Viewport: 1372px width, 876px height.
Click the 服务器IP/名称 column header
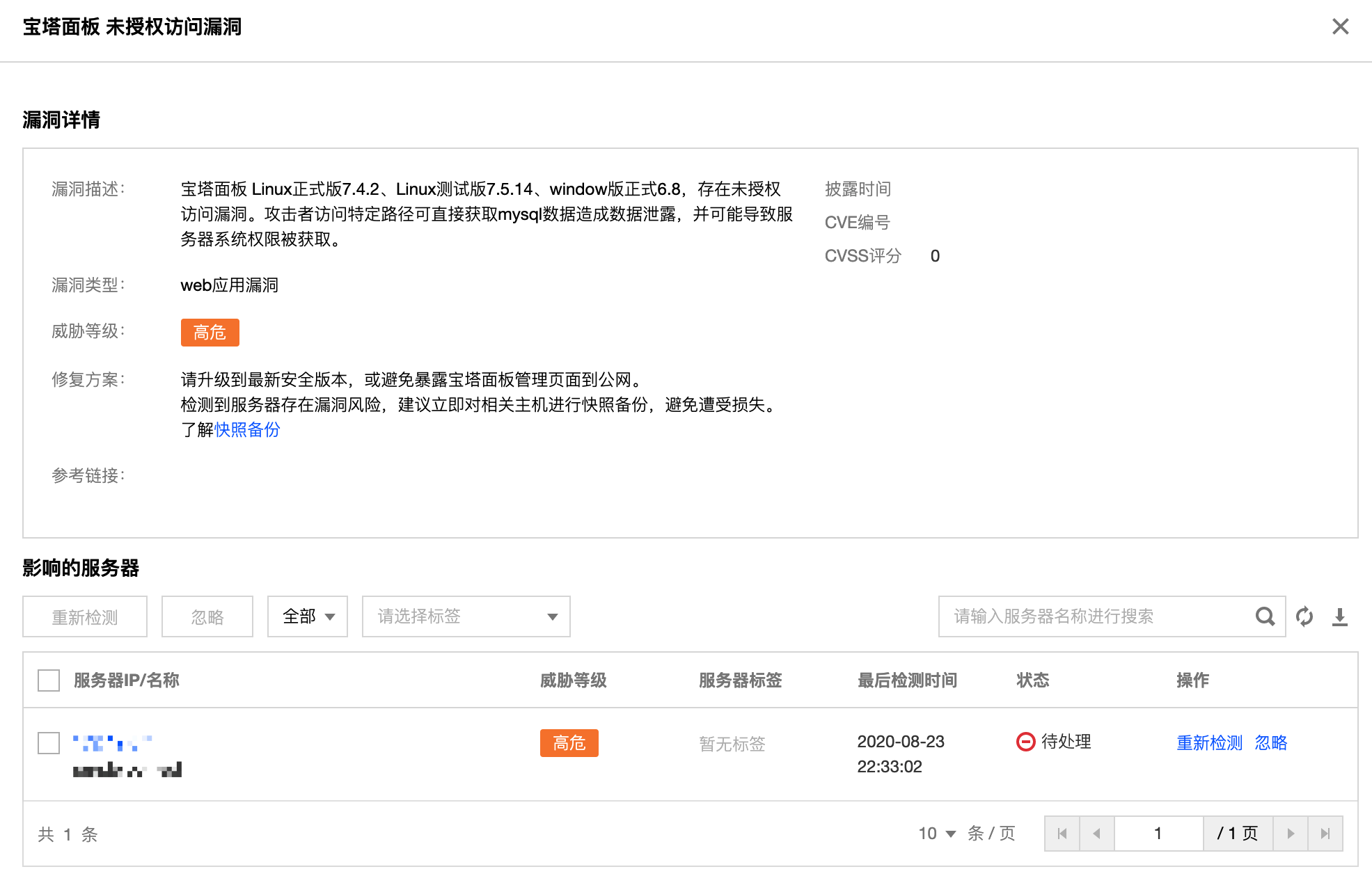coord(127,680)
